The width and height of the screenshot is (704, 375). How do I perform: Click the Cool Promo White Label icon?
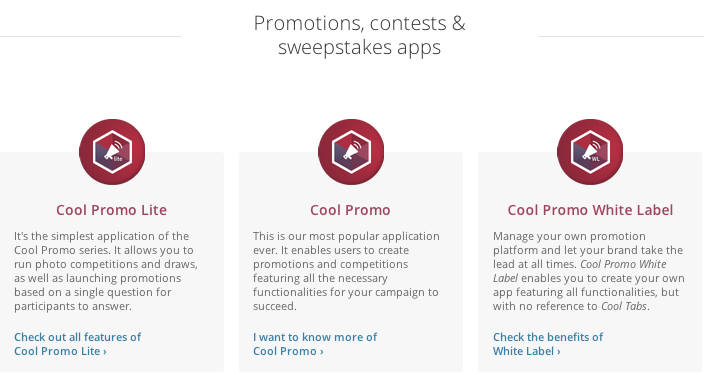point(590,152)
